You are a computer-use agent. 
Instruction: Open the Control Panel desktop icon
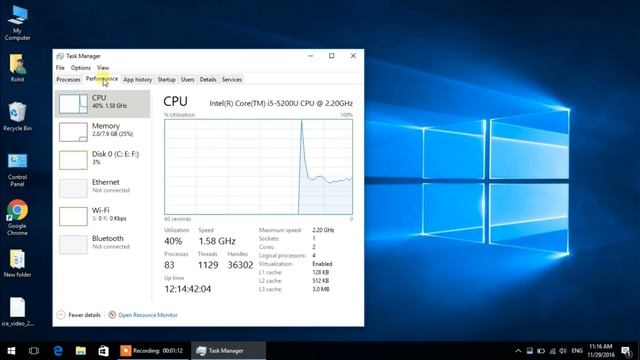pos(17,170)
